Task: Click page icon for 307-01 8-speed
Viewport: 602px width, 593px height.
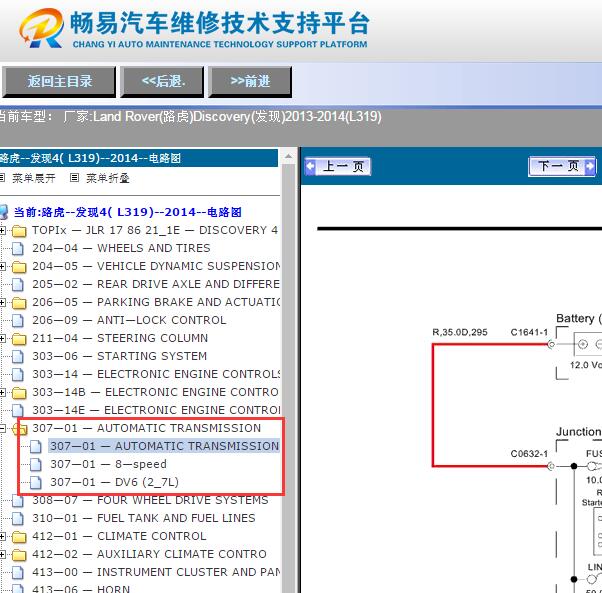Action: pos(36,464)
